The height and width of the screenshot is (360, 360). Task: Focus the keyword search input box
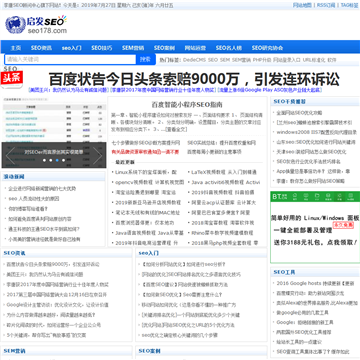pos(70,59)
